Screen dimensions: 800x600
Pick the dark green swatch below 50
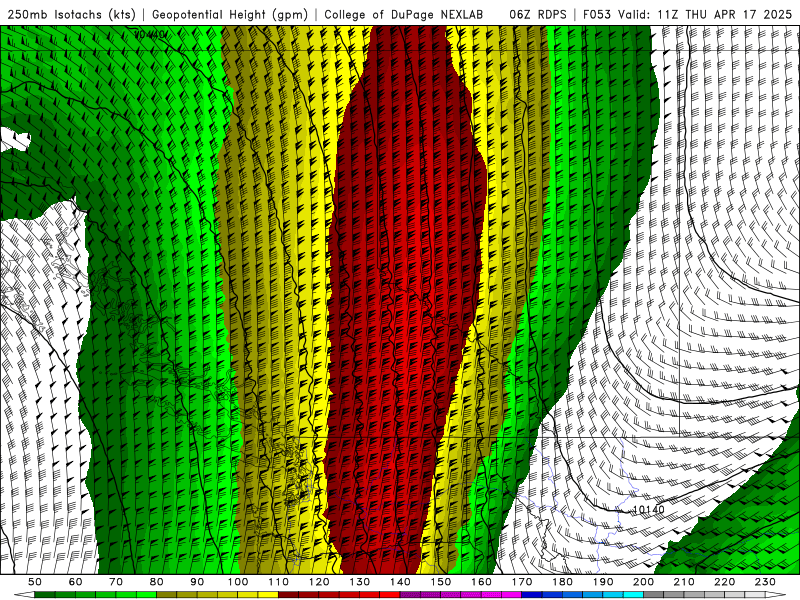click(45, 595)
